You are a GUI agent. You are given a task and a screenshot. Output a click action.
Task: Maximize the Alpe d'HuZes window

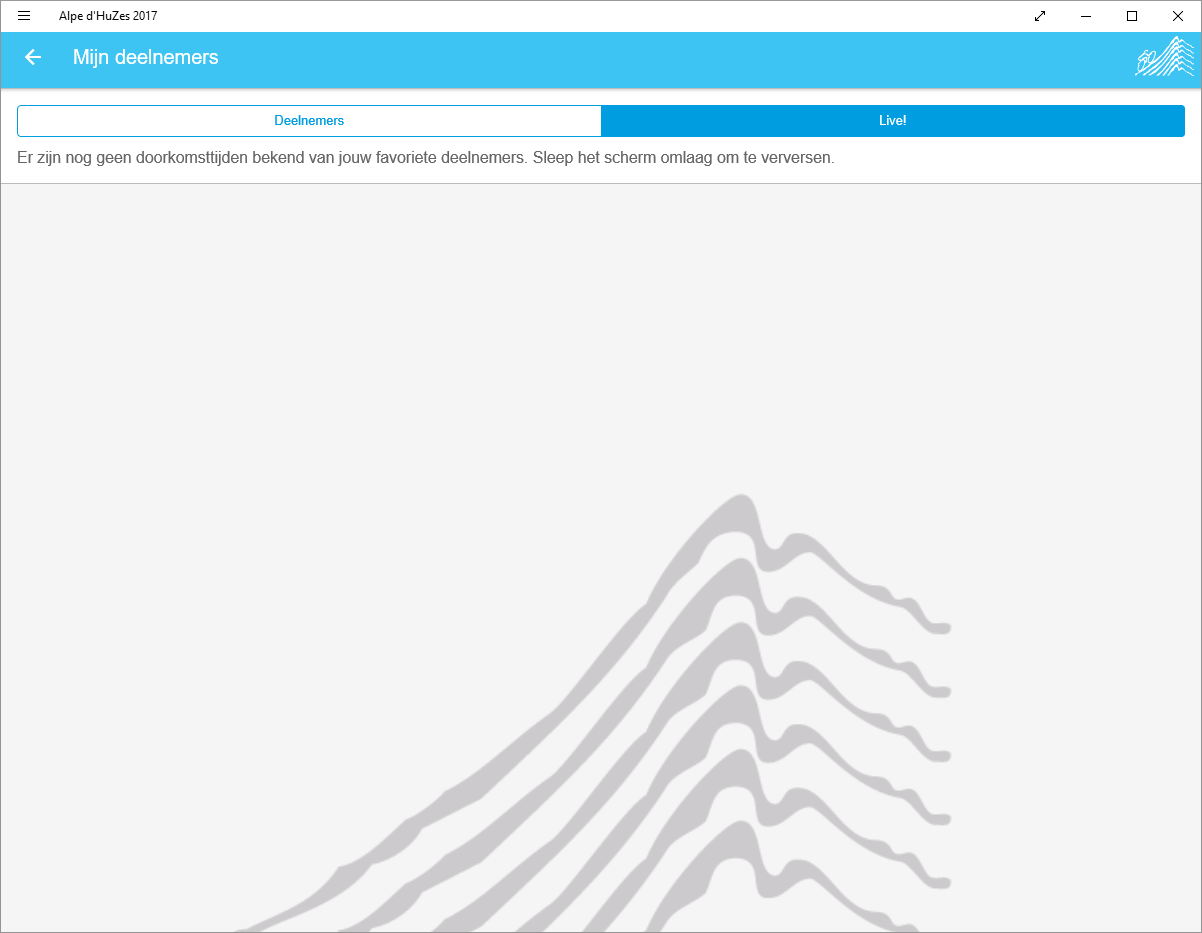click(1132, 16)
